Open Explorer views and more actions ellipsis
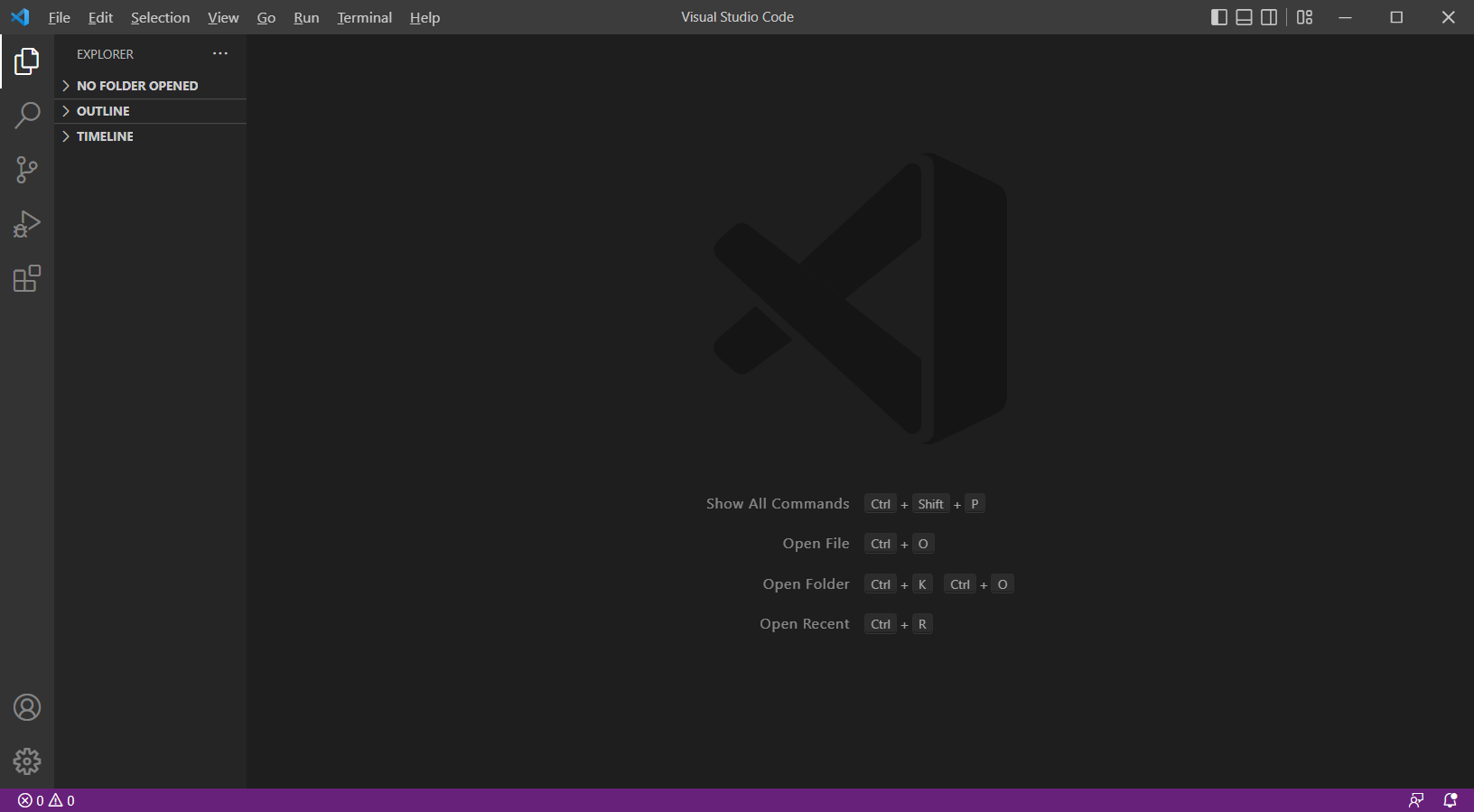 [220, 53]
